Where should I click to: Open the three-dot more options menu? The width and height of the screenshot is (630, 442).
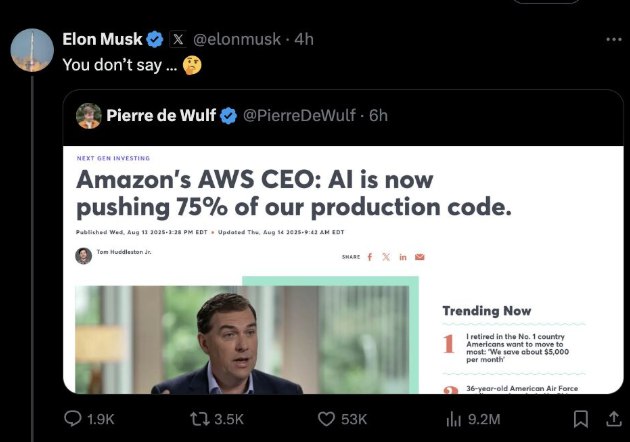point(614,39)
